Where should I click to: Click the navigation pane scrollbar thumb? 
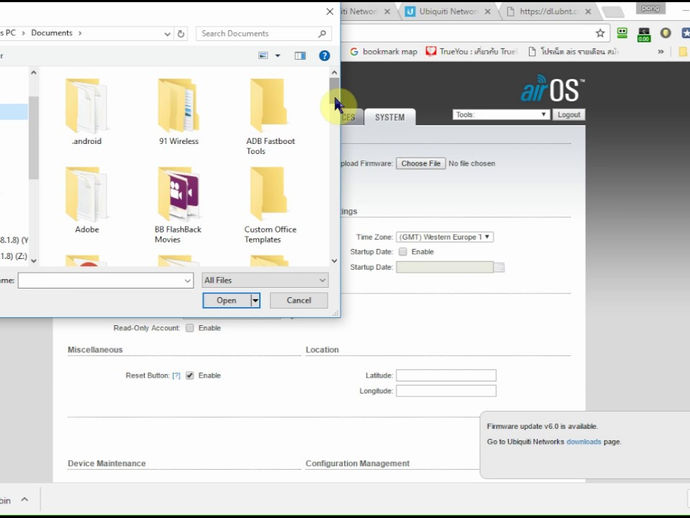pos(33,137)
